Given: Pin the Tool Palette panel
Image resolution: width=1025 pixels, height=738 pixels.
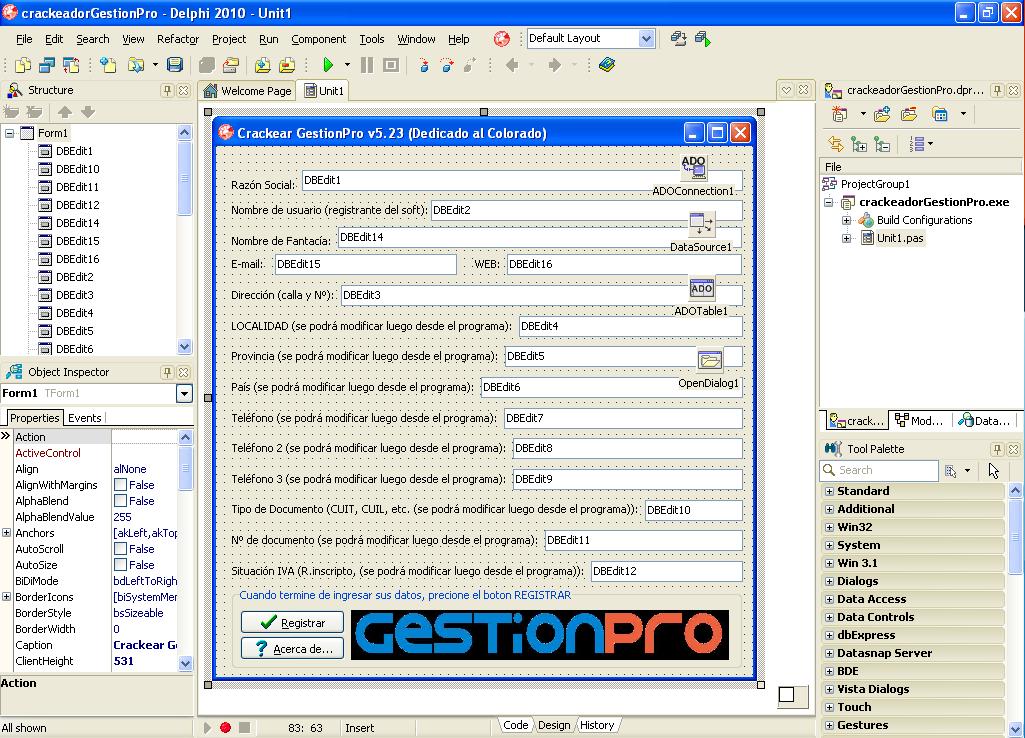Looking at the screenshot, I should [997, 449].
